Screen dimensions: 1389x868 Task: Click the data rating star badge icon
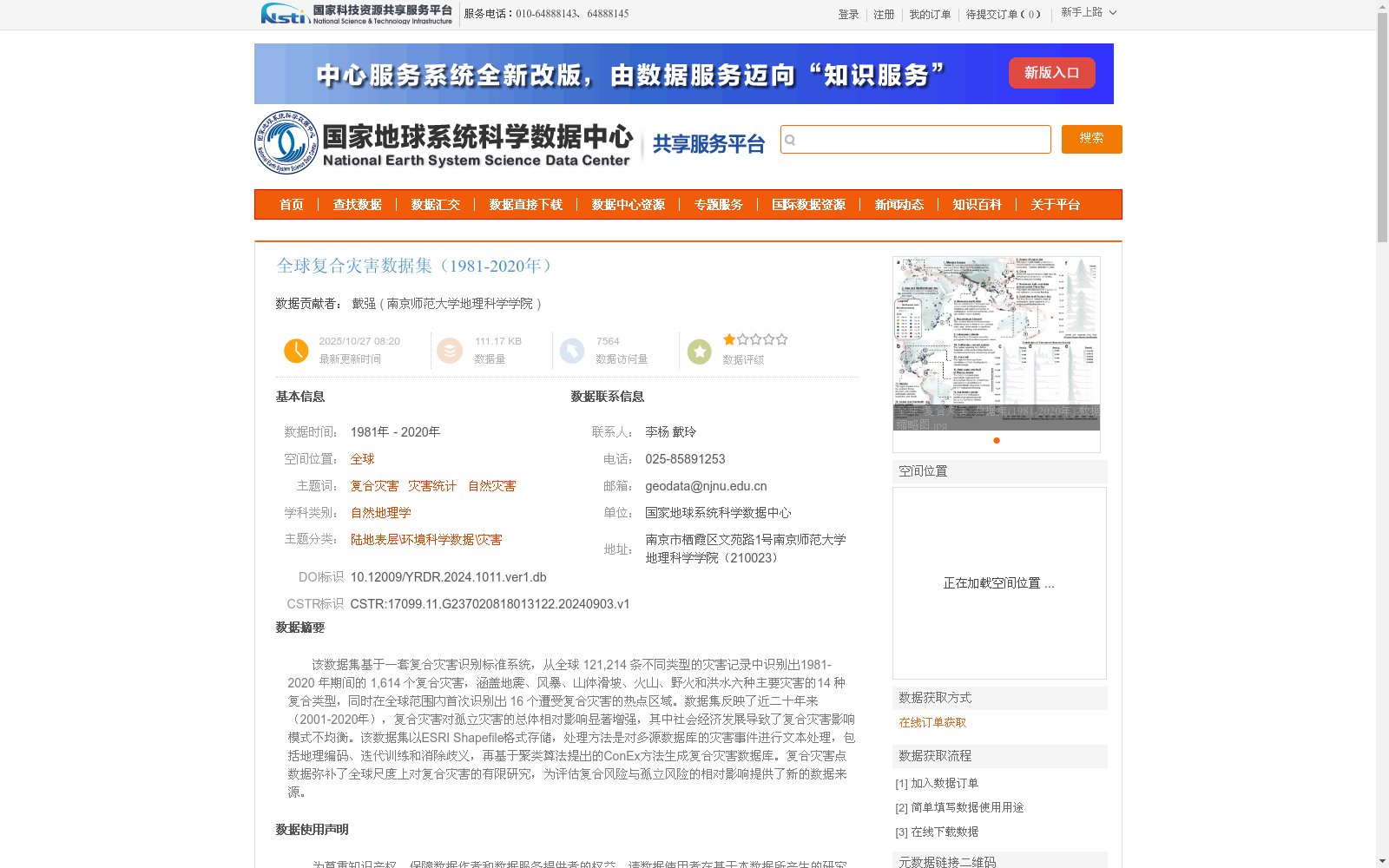click(700, 352)
